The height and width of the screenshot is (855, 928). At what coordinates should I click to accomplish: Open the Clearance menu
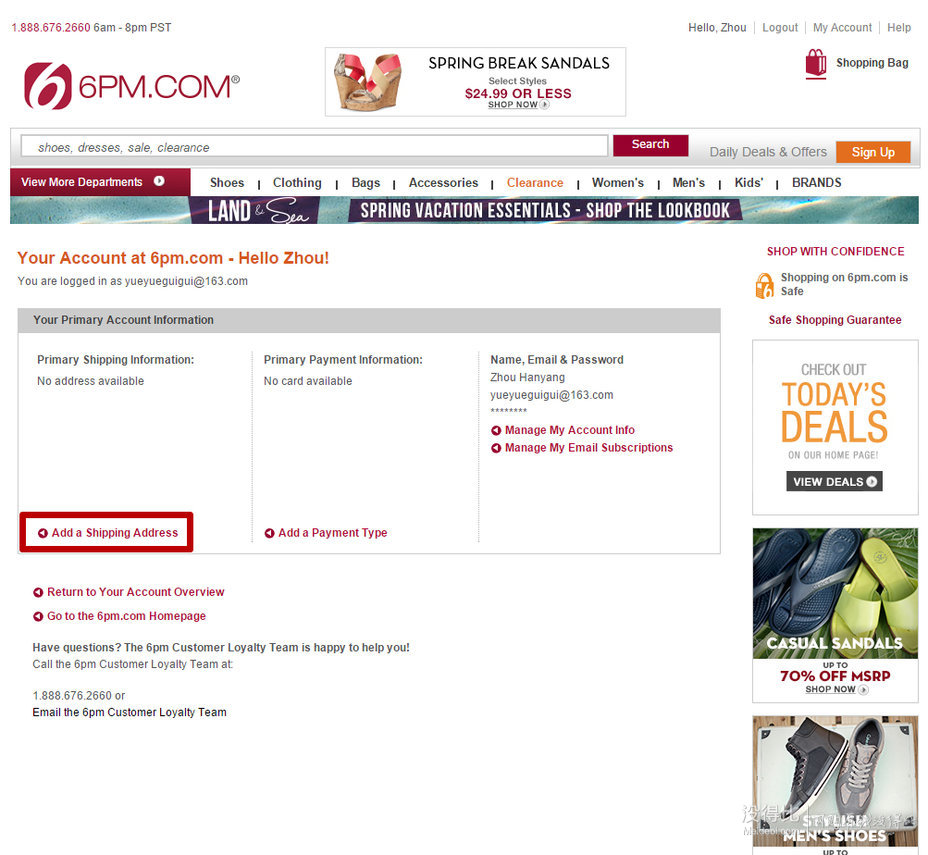[535, 183]
